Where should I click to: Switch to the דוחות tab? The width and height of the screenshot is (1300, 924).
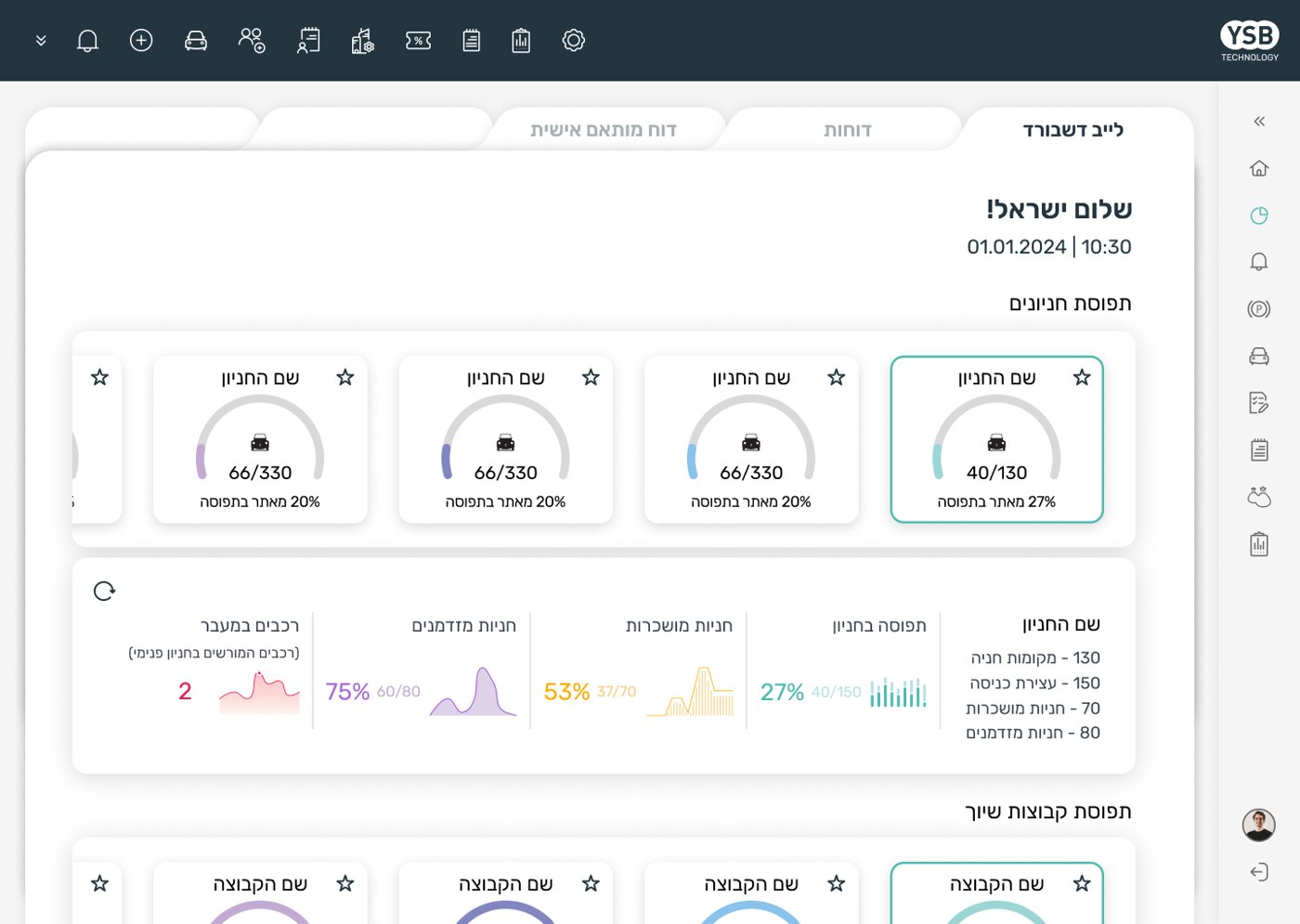[848, 130]
